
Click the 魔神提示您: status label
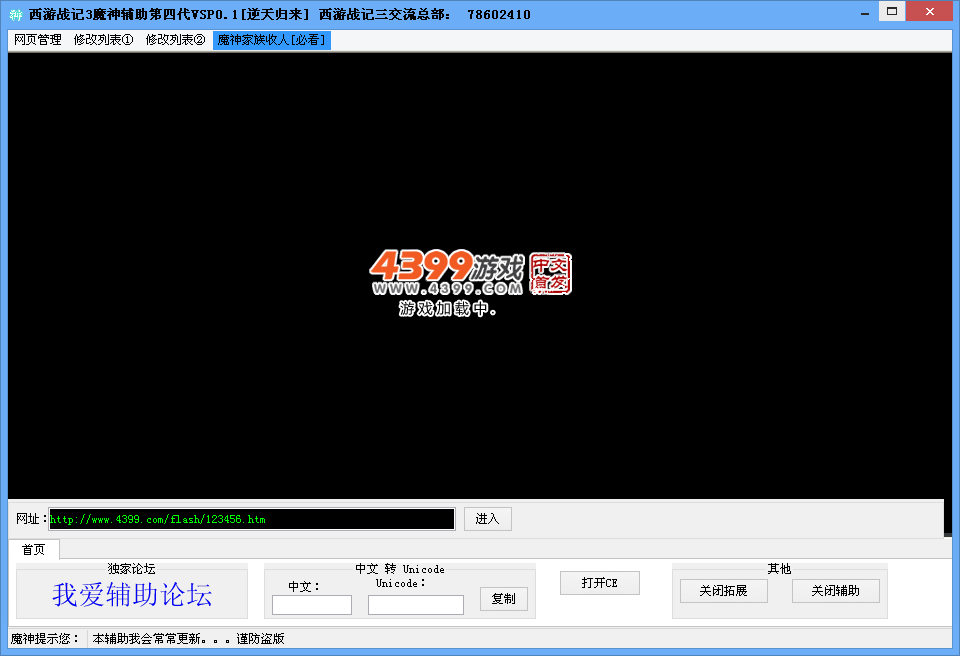pos(45,638)
